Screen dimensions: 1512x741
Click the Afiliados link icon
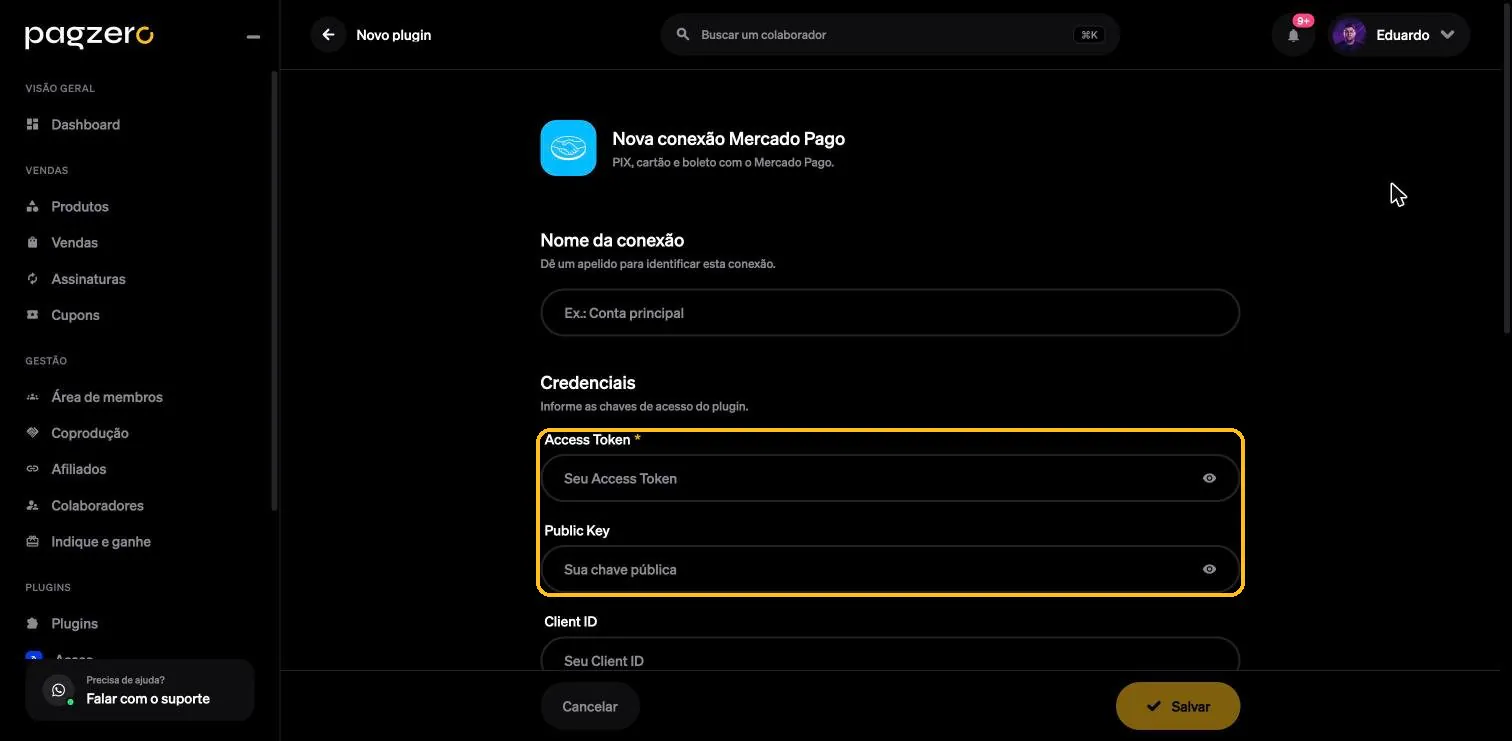coord(32,469)
